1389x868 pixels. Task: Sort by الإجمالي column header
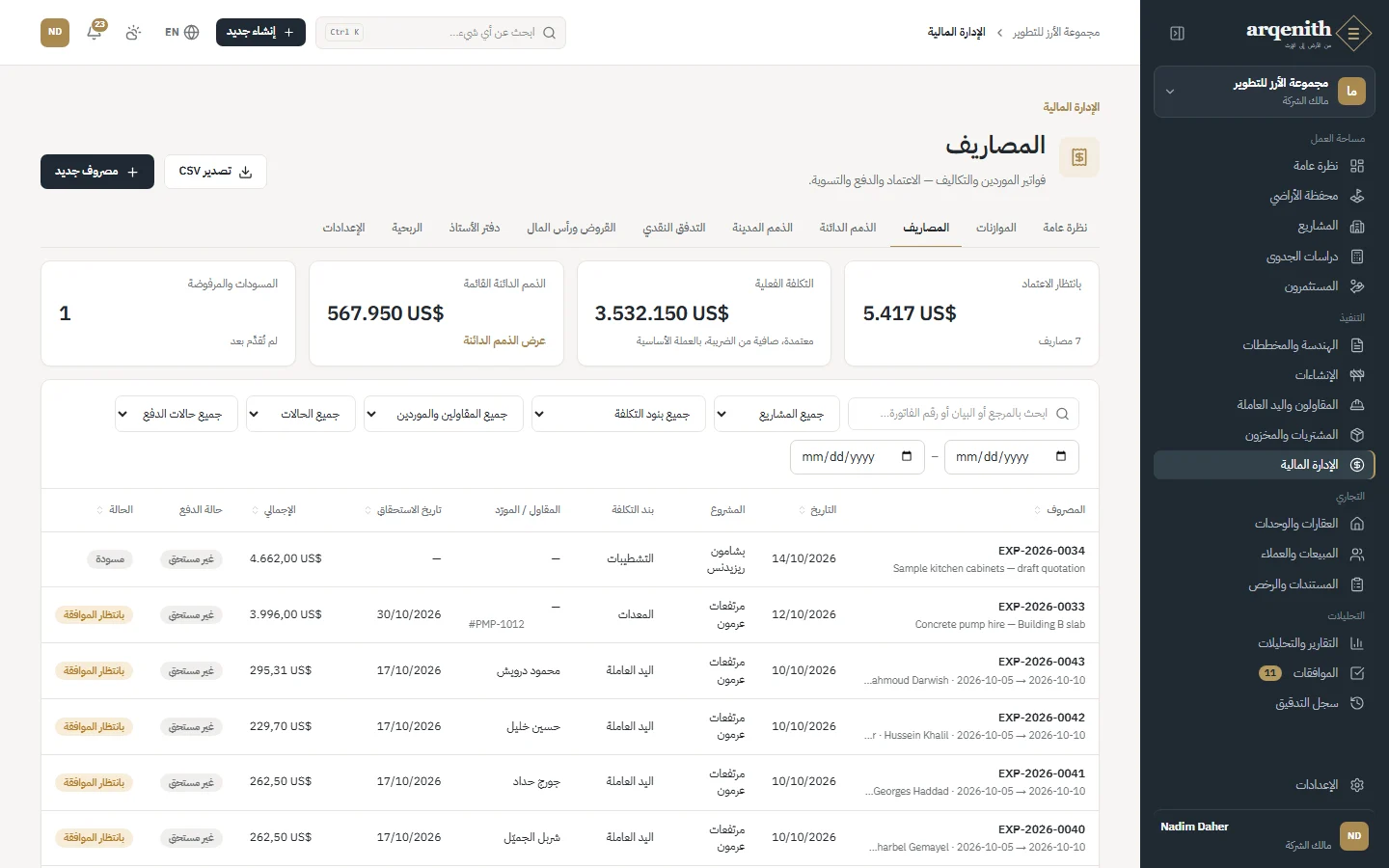[x=274, y=509]
